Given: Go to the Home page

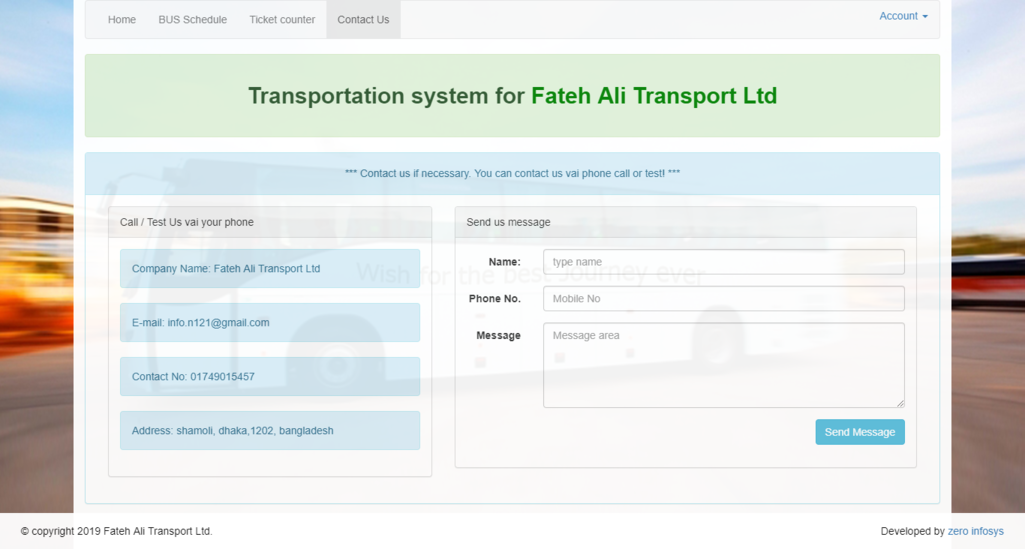Looking at the screenshot, I should coord(121,20).
